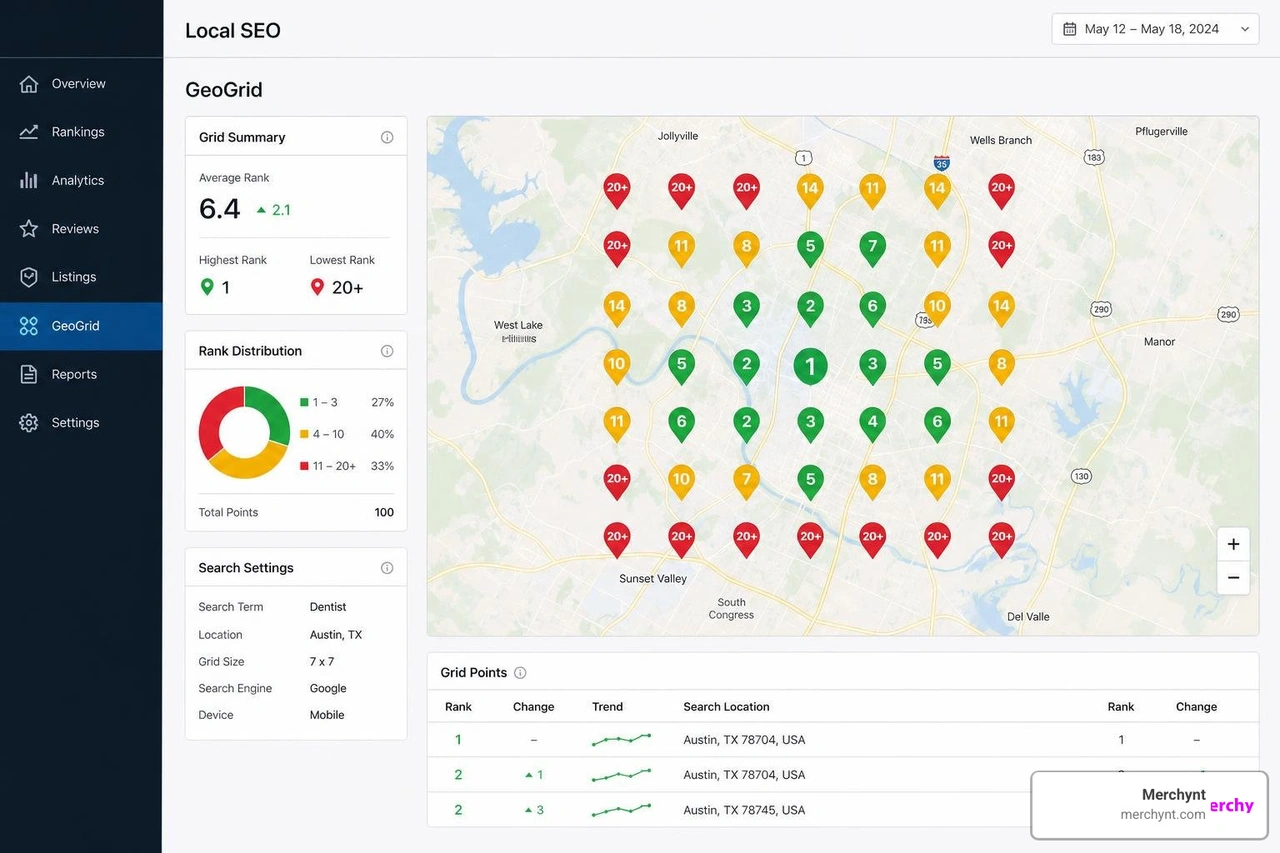This screenshot has width=1280, height=853.
Task: Open the May 12 – May 18 date dropdown
Action: (1155, 29)
